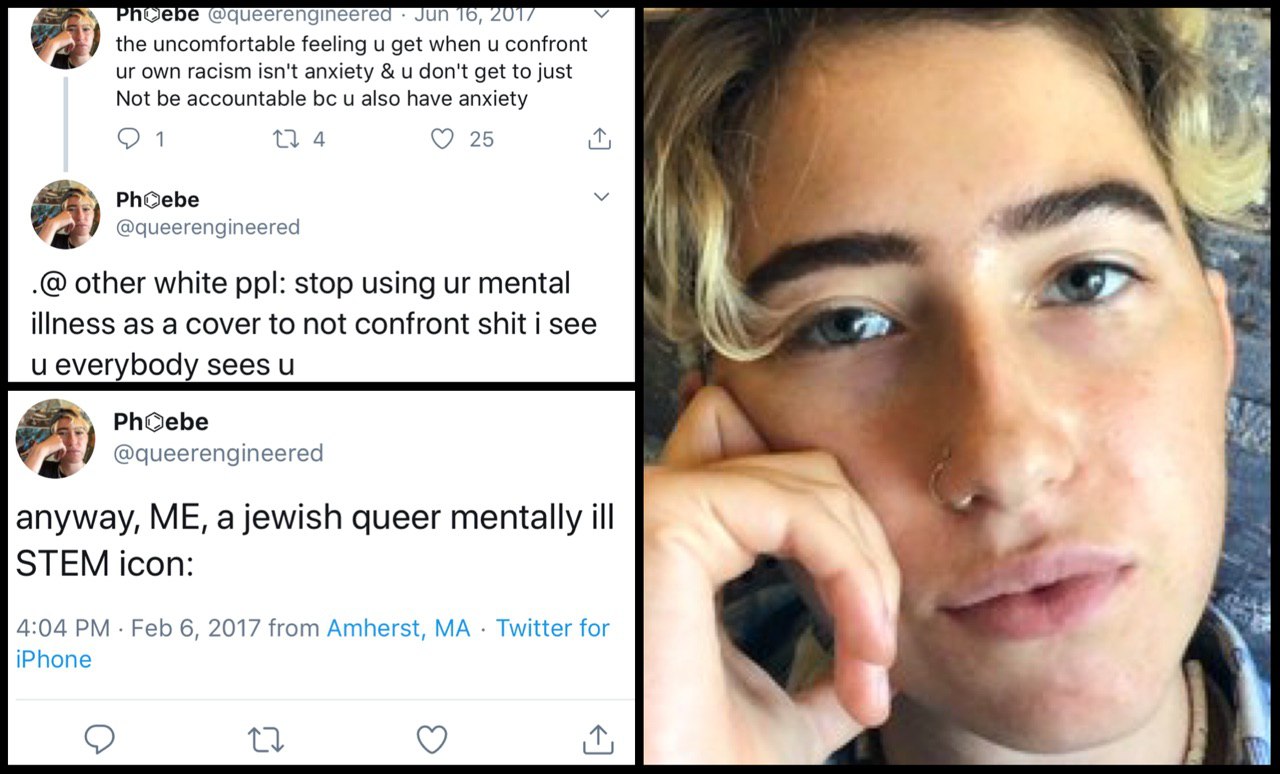Open dropdown chevron on top tweet
The image size is (1280, 774).
click(x=601, y=15)
